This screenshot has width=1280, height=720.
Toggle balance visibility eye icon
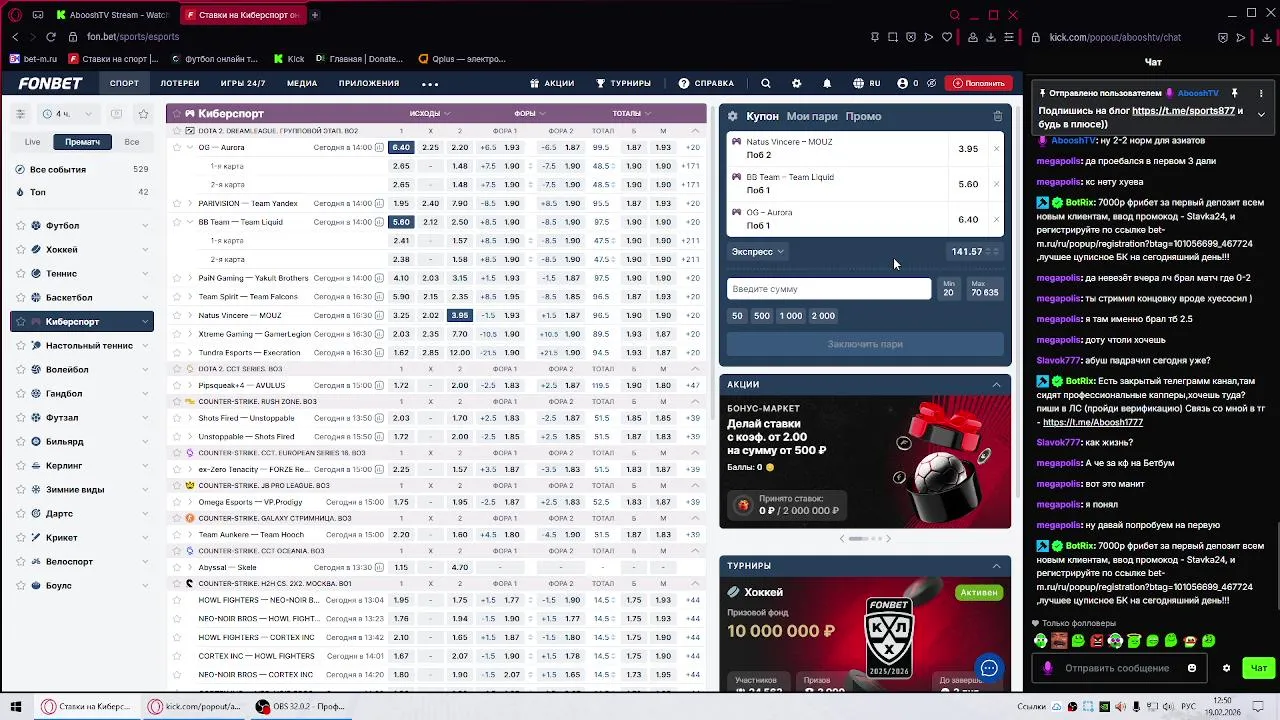tap(931, 83)
